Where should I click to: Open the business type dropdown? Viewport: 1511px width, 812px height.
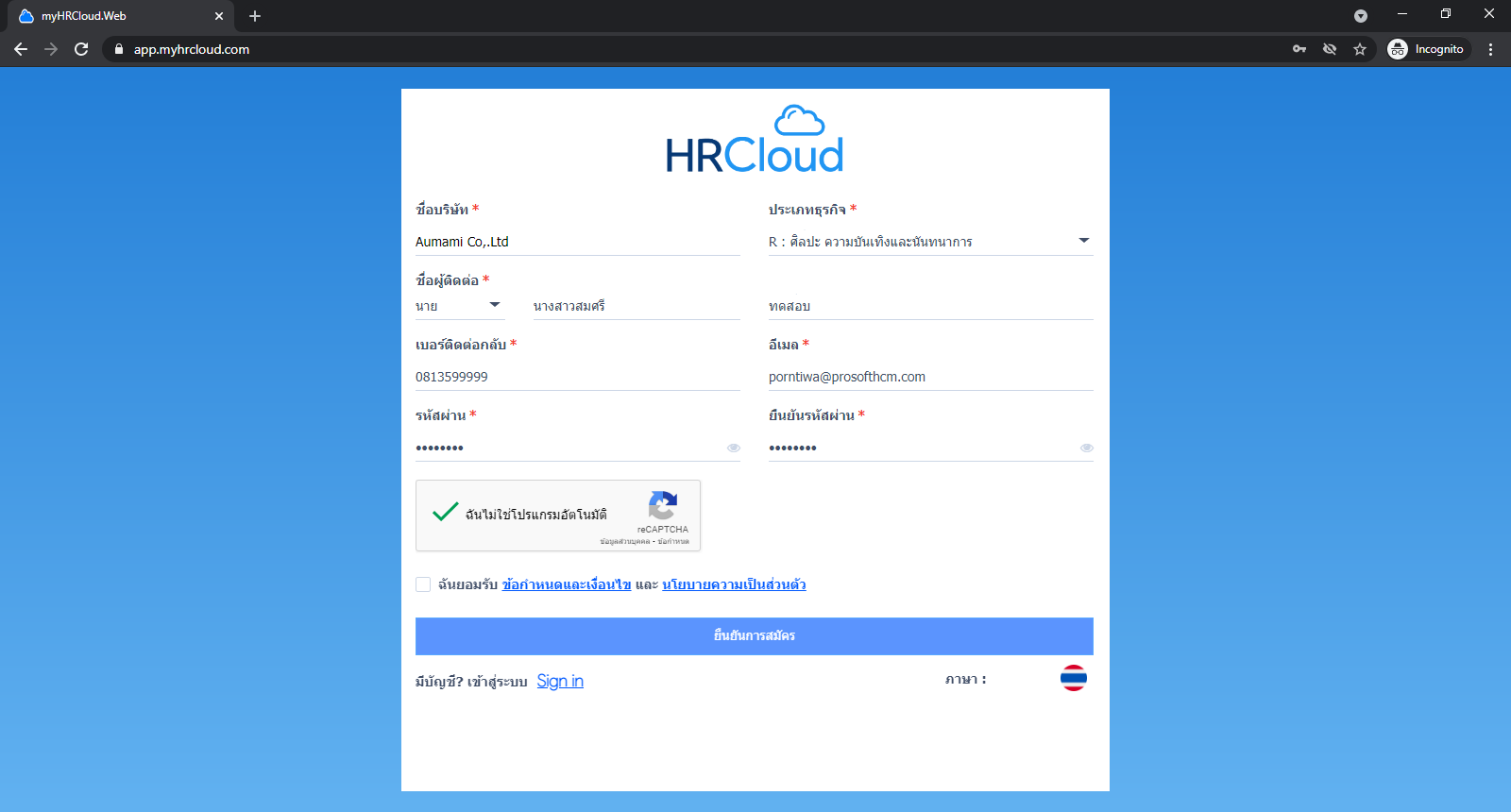pyautogui.click(x=931, y=242)
